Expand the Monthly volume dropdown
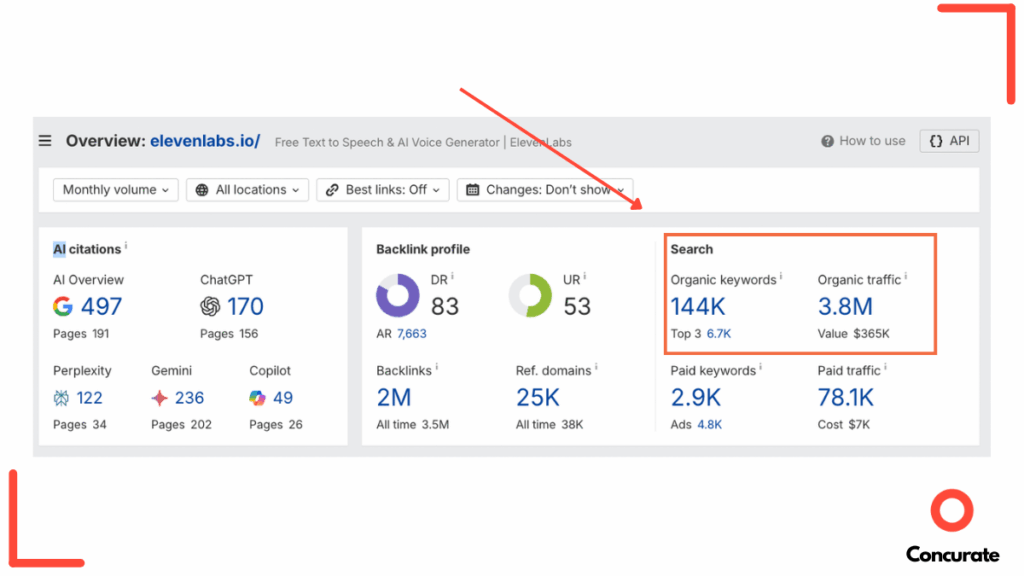 116,190
